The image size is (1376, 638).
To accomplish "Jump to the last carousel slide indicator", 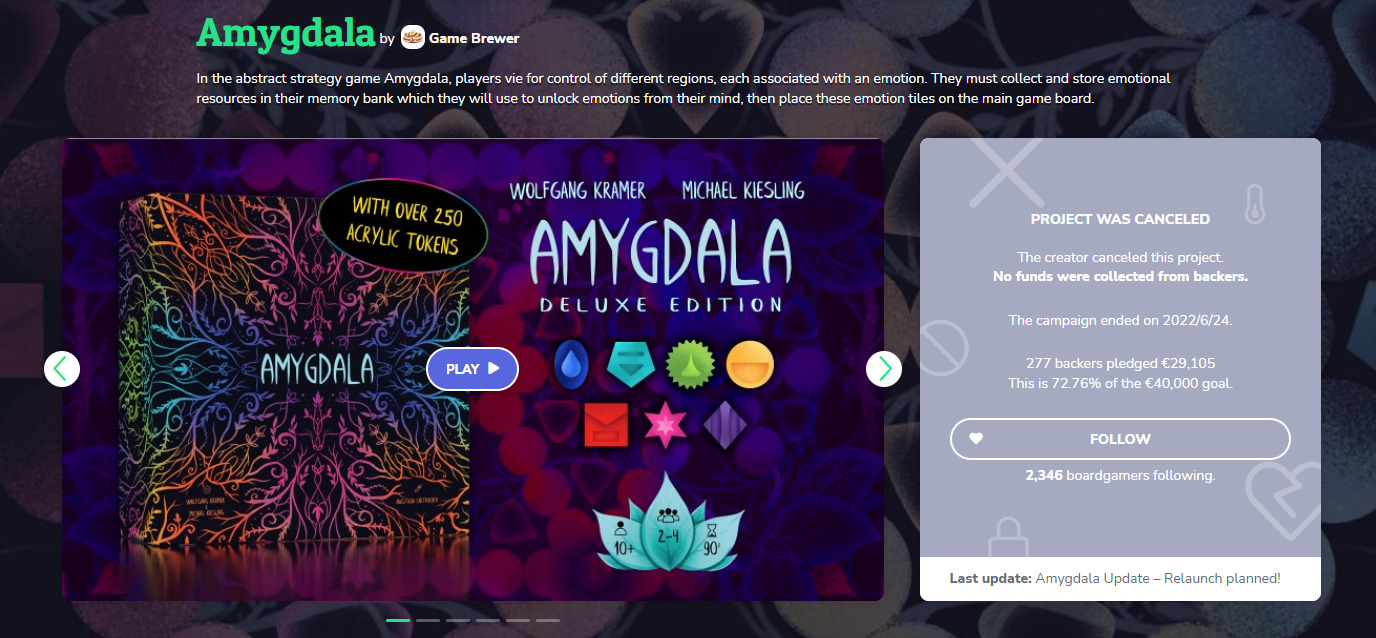I will coord(548,621).
